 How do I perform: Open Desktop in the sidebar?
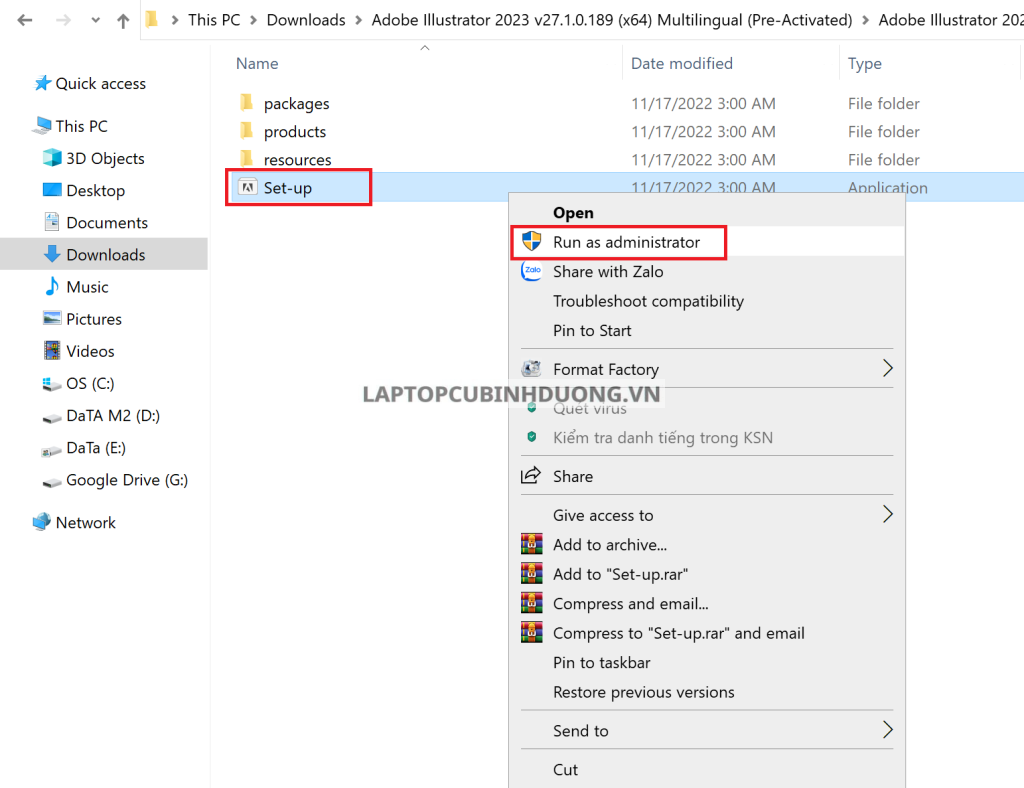pos(95,191)
